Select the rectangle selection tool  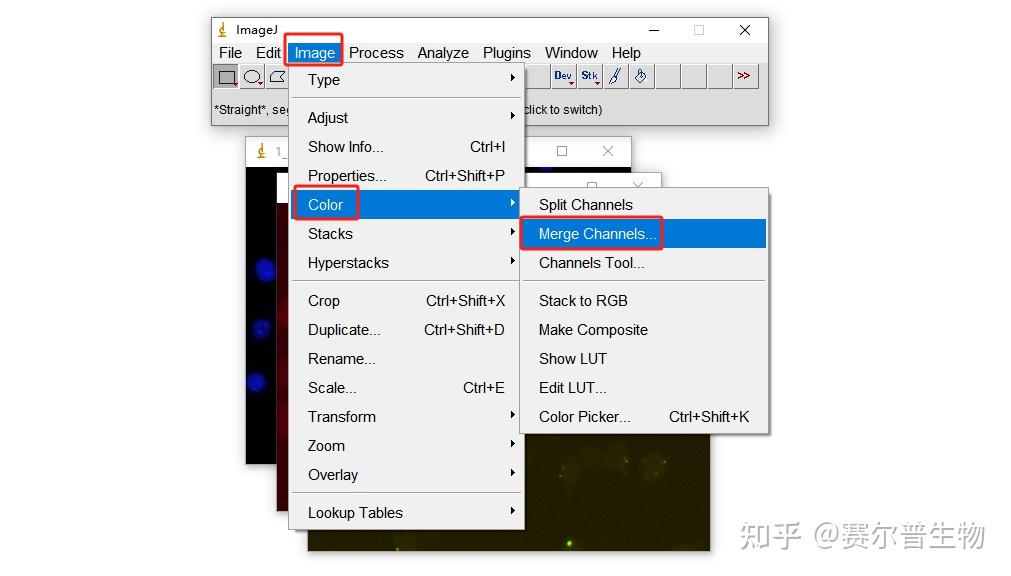click(x=226, y=77)
